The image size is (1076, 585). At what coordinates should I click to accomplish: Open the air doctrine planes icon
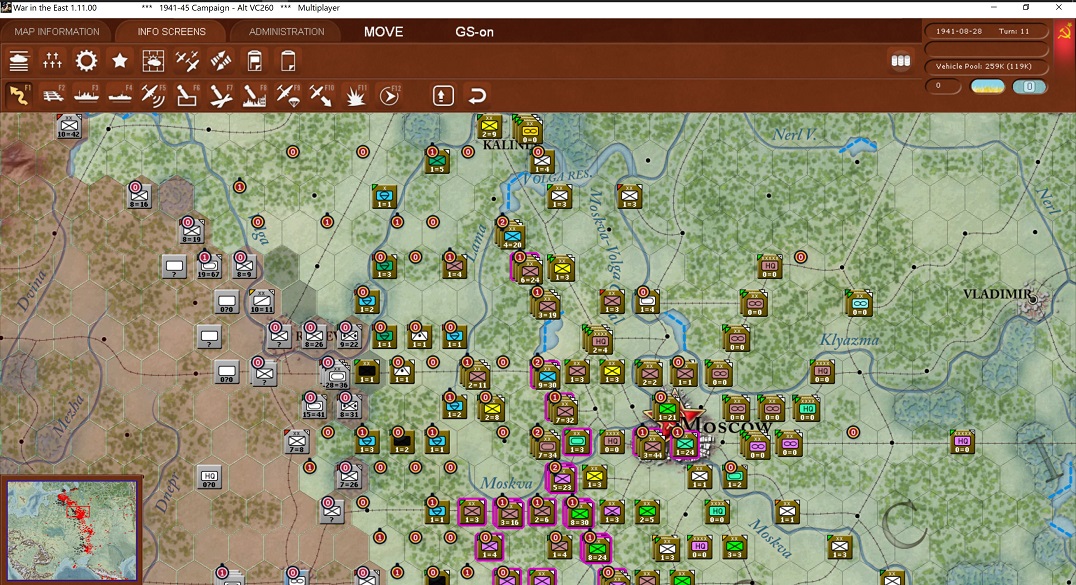(187, 62)
